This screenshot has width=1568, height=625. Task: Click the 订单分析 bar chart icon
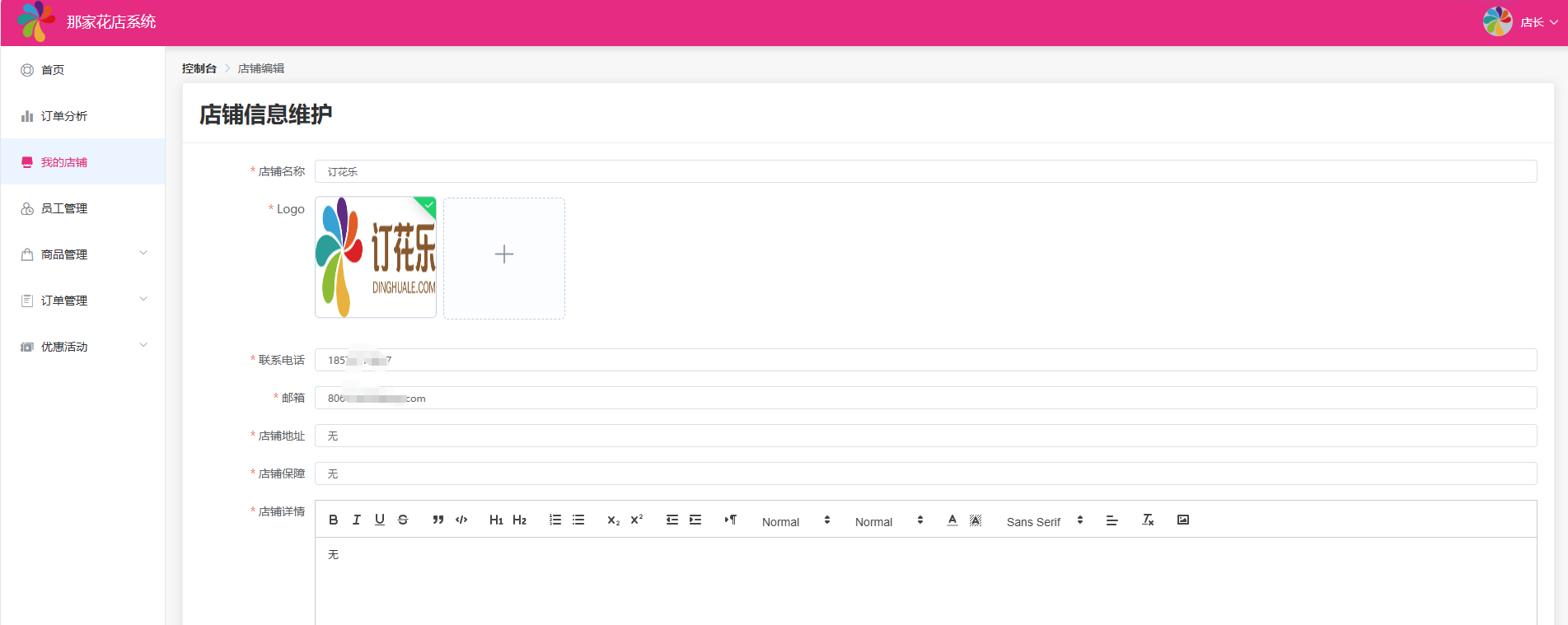(x=27, y=116)
